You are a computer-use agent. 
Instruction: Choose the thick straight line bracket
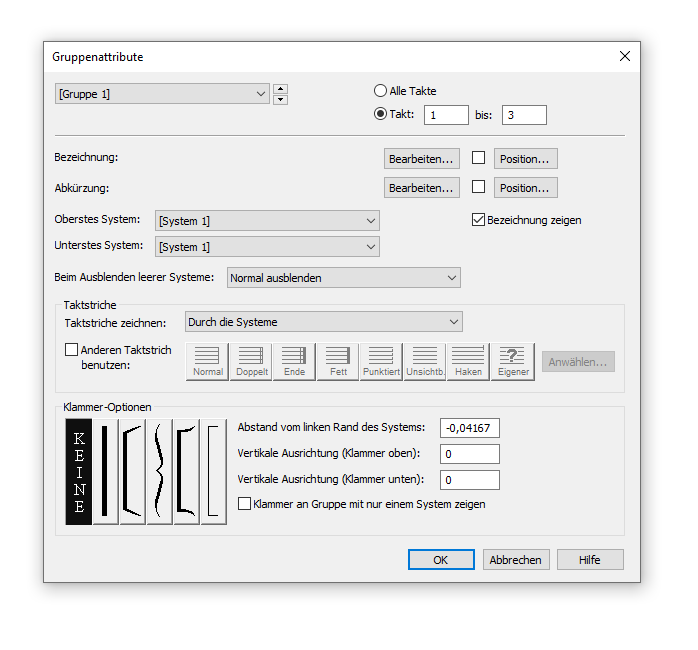pos(105,472)
